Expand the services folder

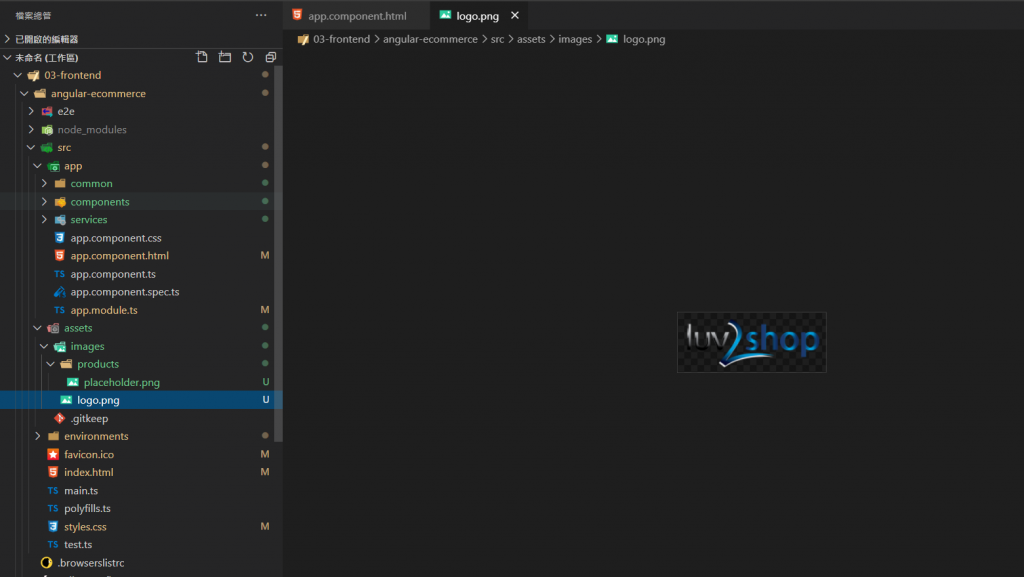click(x=44, y=219)
